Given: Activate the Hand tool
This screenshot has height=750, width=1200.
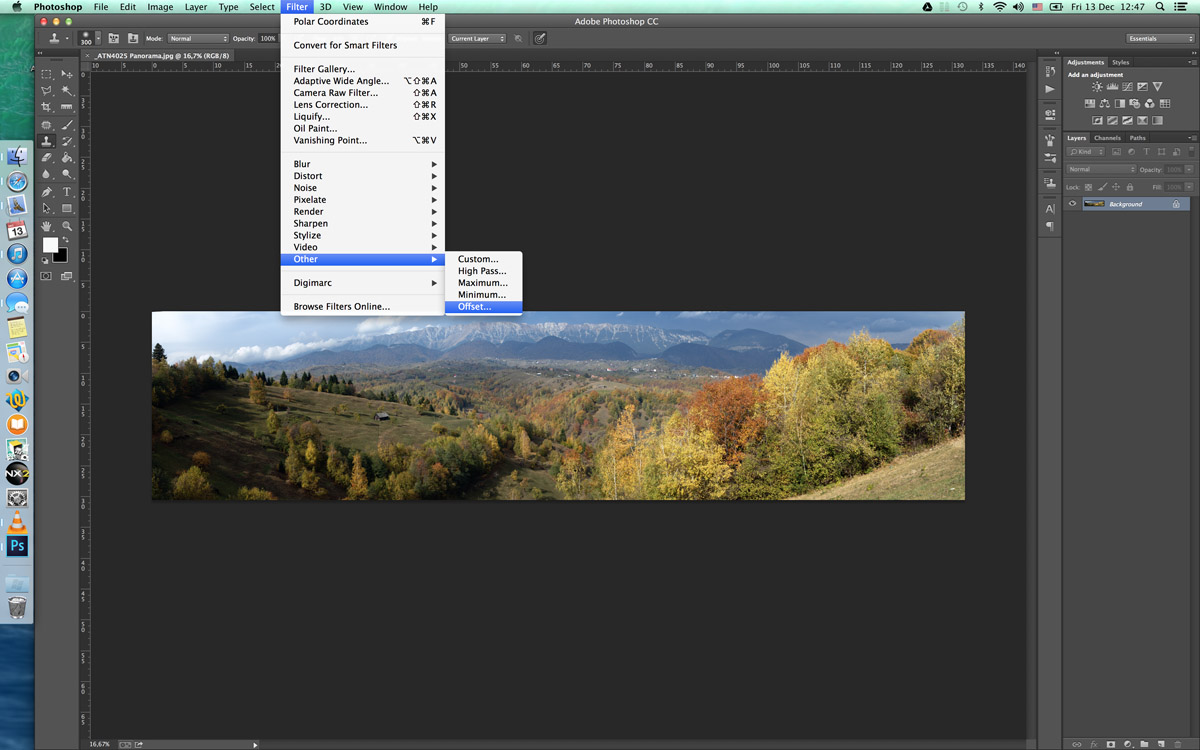Looking at the screenshot, I should click(47, 226).
